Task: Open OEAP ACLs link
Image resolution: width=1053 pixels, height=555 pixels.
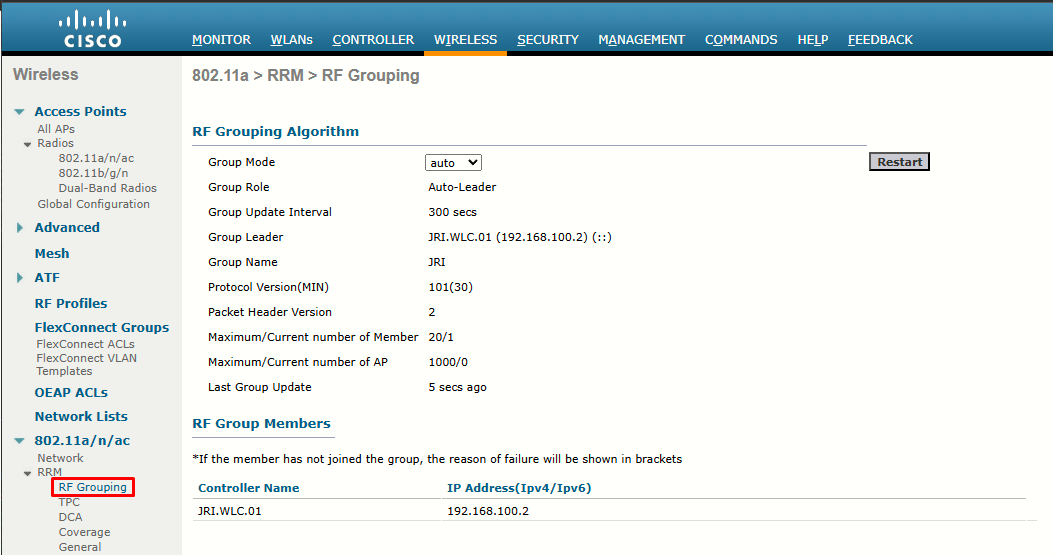Action: pyautogui.click(x=71, y=392)
